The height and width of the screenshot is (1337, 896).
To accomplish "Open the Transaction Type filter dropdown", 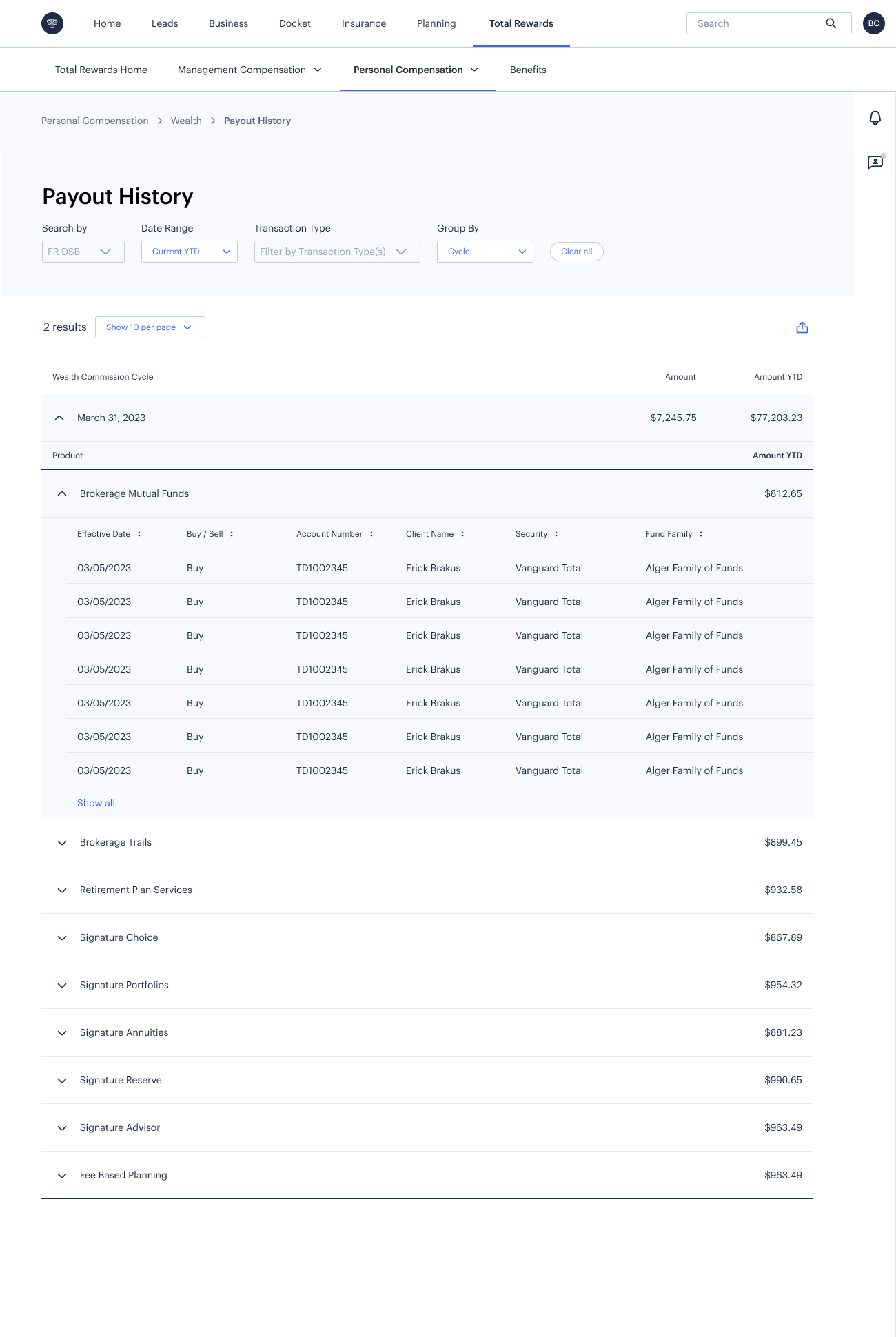I will point(337,252).
